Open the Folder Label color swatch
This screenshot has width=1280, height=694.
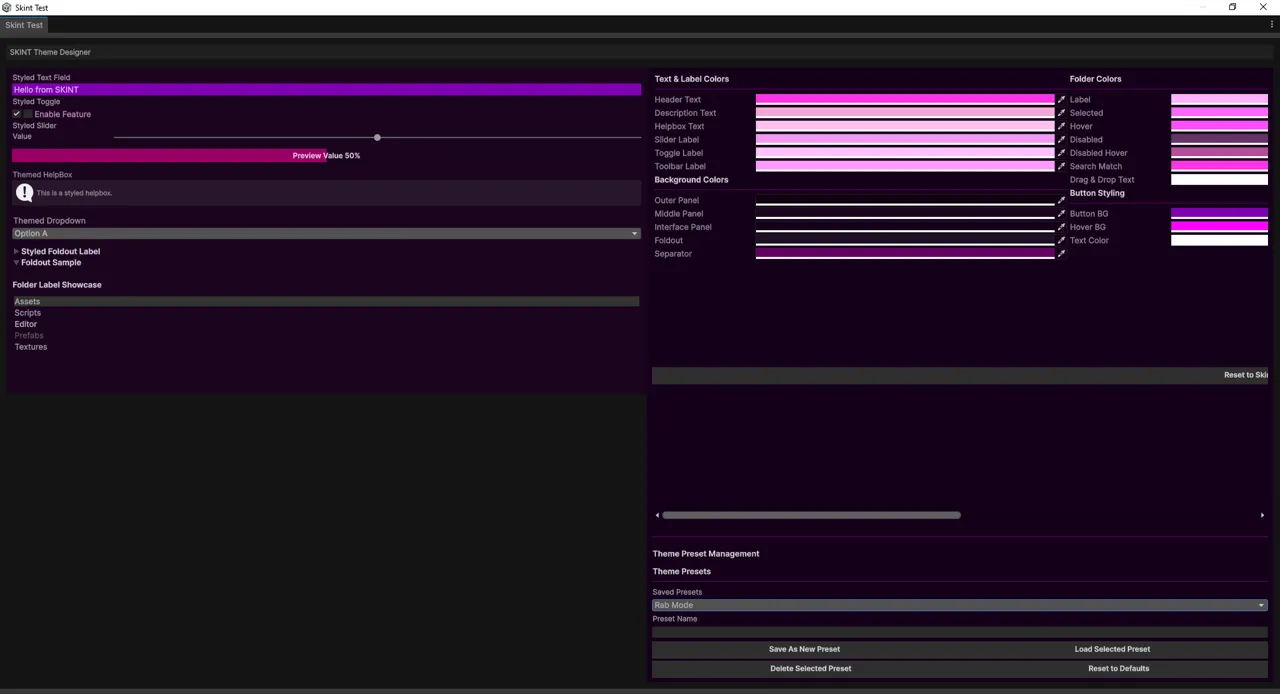tap(1219, 100)
